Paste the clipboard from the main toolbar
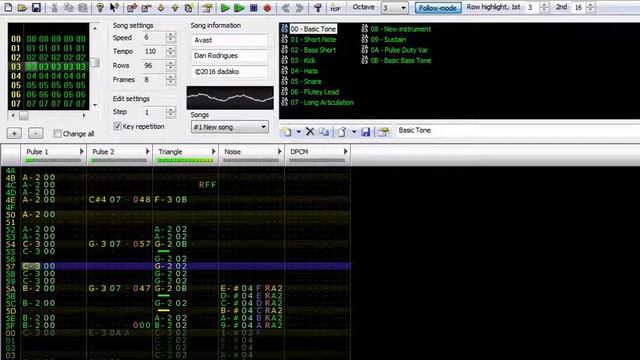The height and width of the screenshot is (360, 640). [83, 7]
